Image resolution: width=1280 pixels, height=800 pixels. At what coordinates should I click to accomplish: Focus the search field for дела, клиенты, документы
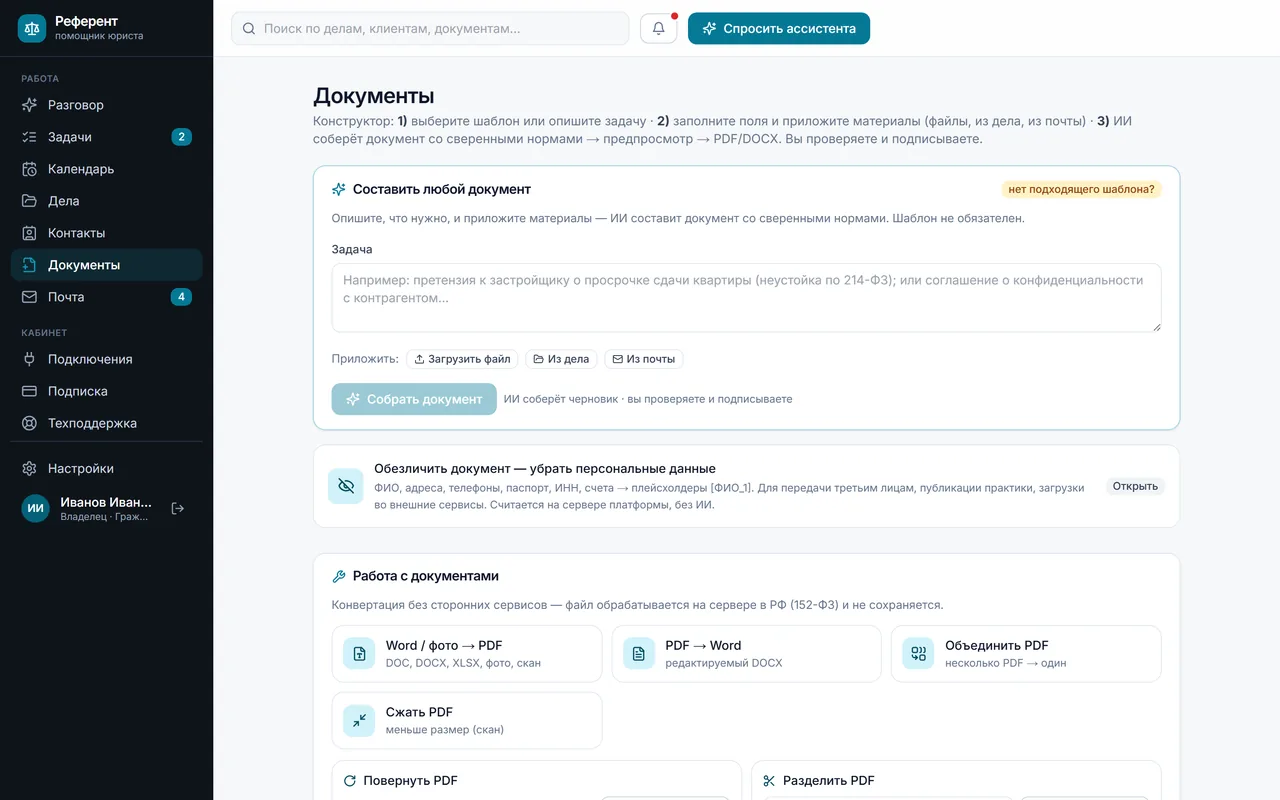pos(430,28)
